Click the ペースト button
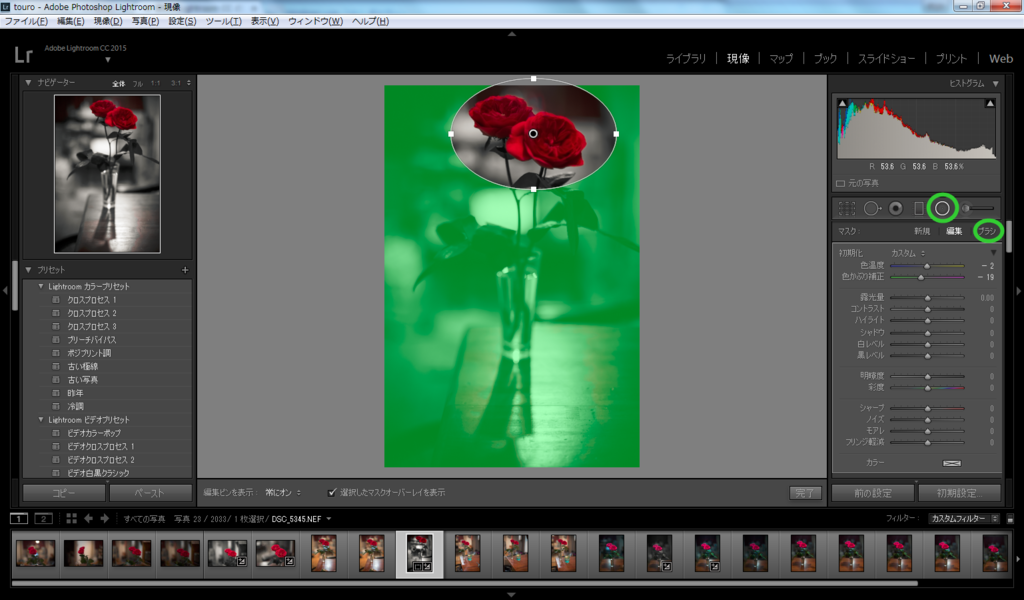Screen dimensions: 1024x600 click(x=150, y=493)
